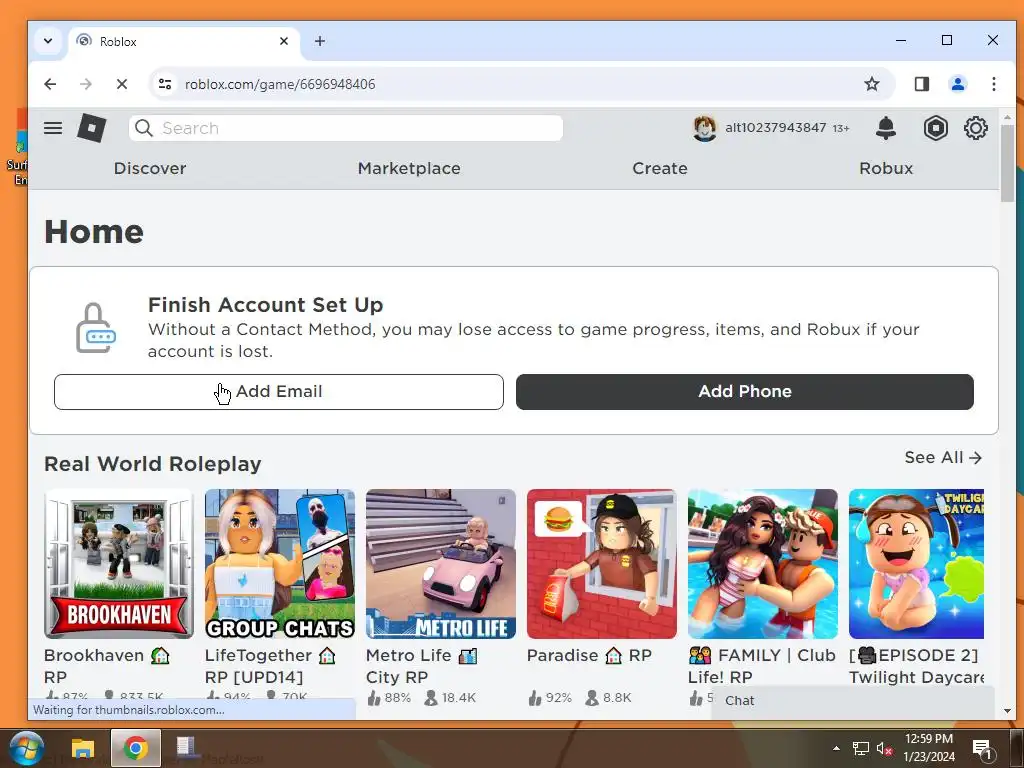Open Chrome three-dot menu
Viewport: 1024px width, 768px height.
click(x=993, y=84)
